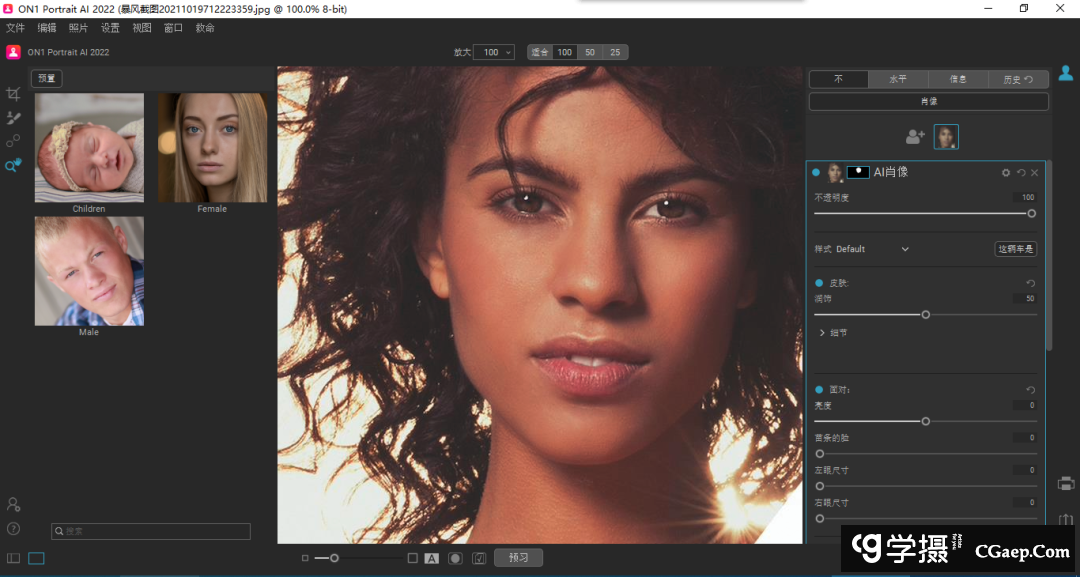This screenshot has width=1080, height=577.
Task: Open the 文件 menu
Action: click(x=15, y=28)
